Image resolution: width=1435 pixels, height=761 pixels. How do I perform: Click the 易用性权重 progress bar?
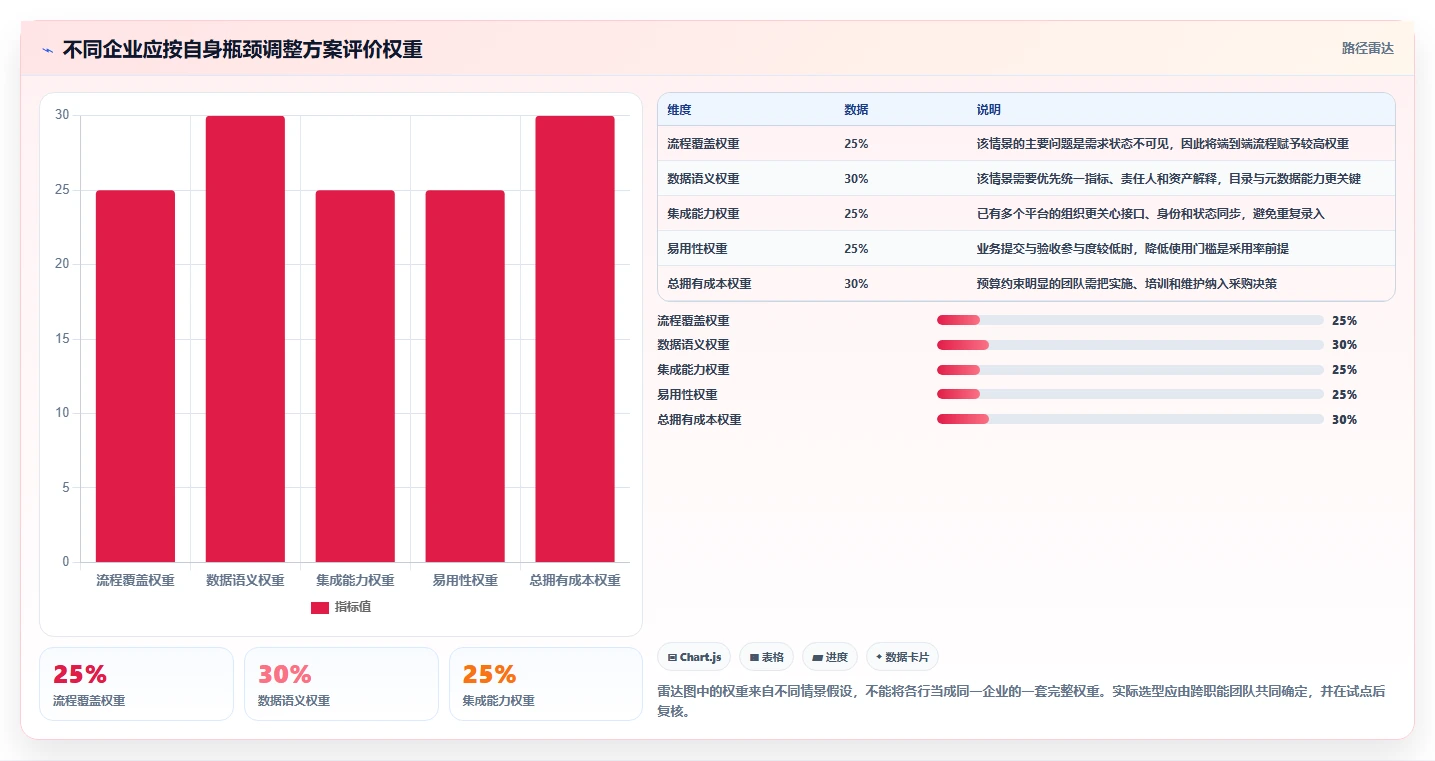pos(1130,395)
